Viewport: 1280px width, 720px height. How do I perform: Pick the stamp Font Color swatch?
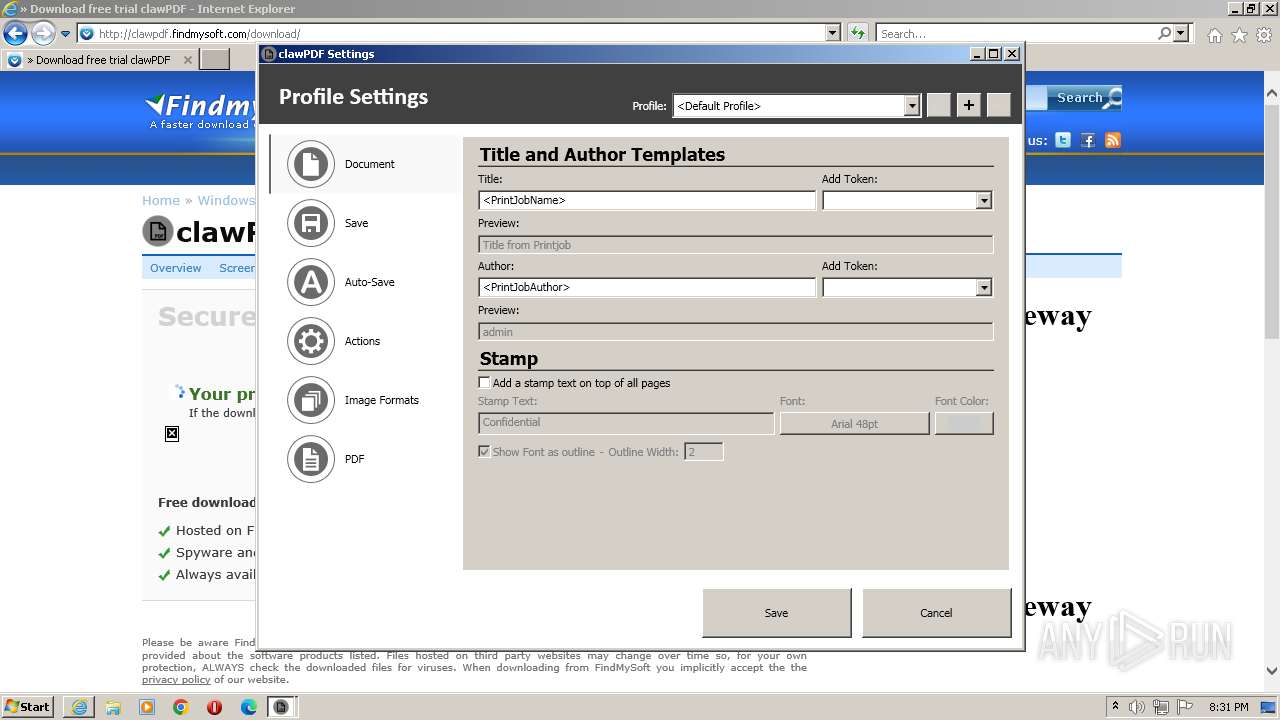[x=964, y=423]
